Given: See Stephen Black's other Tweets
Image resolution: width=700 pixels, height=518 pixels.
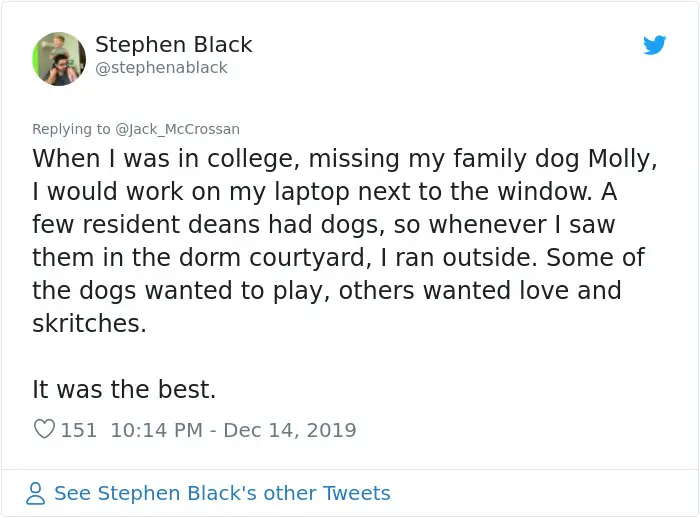Looking at the screenshot, I should tap(222, 493).
